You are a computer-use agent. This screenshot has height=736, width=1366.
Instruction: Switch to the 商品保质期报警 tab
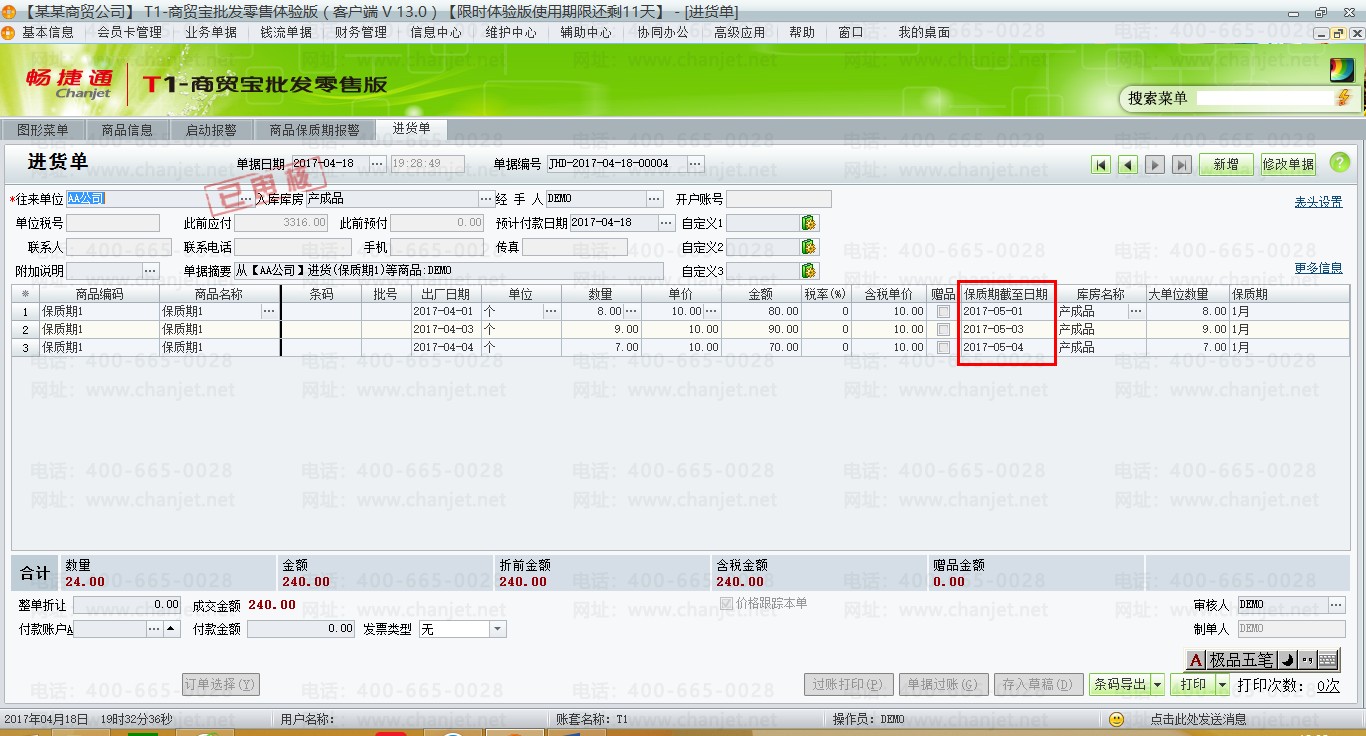(x=314, y=130)
